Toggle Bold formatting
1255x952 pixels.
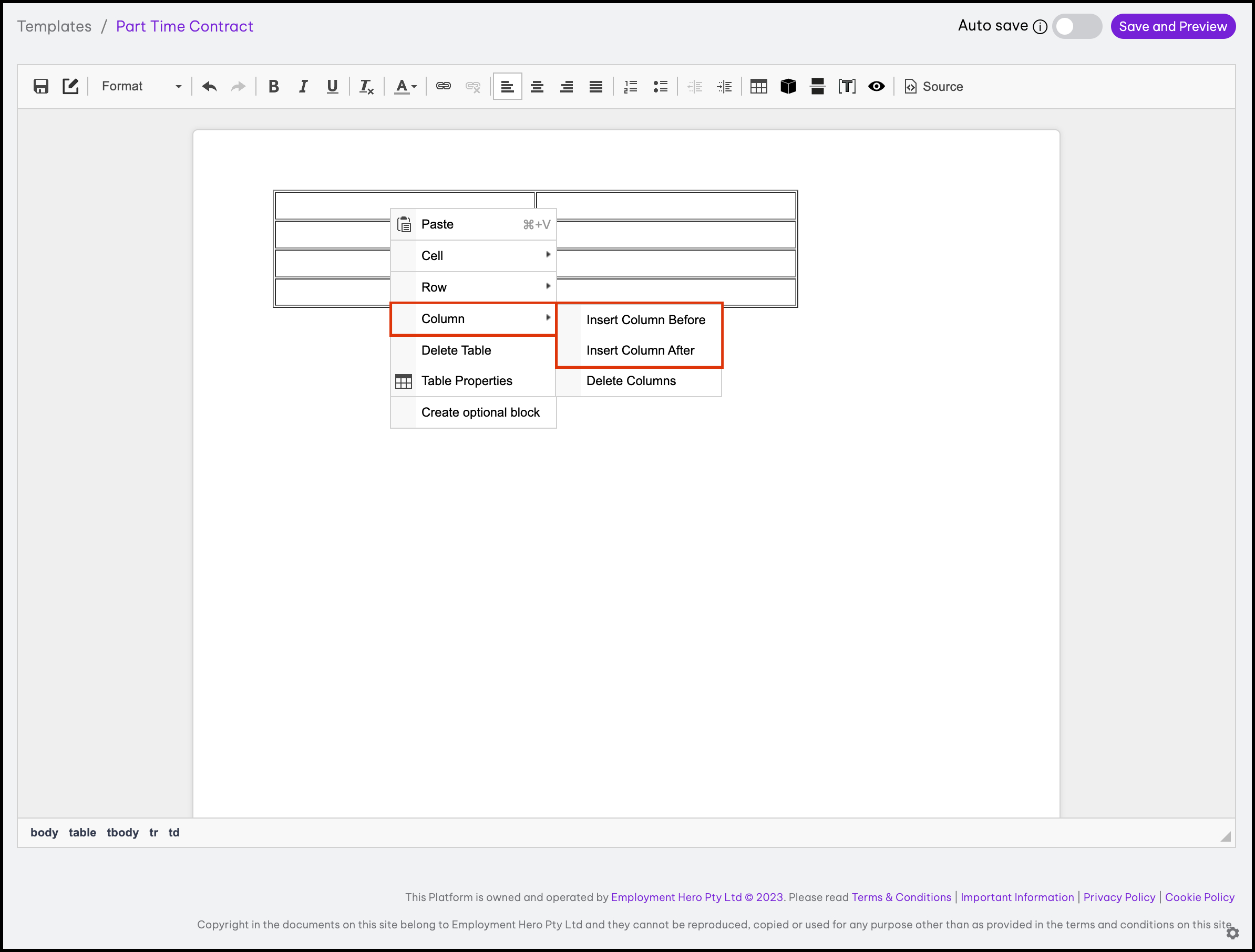pos(273,86)
